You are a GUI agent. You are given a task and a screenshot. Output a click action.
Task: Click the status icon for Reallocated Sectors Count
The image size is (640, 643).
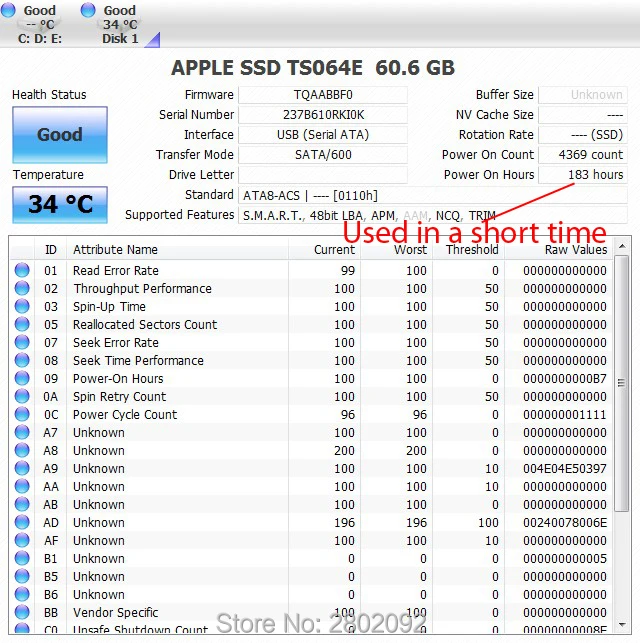pos(22,324)
